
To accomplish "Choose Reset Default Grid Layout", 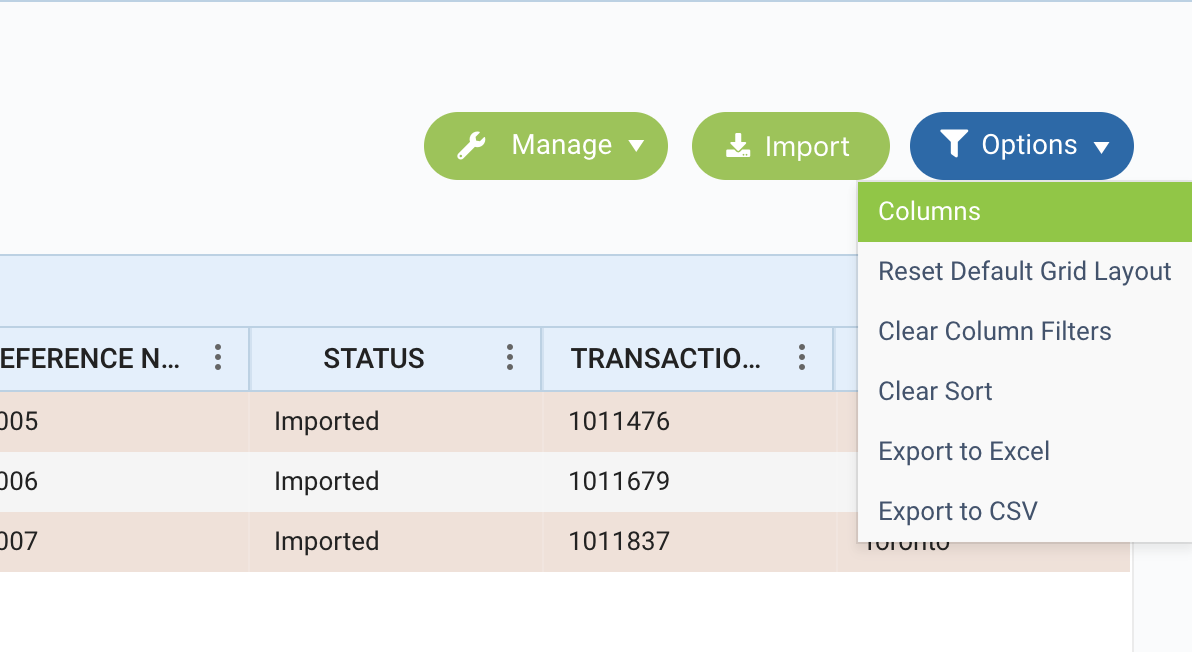I will (x=1024, y=272).
